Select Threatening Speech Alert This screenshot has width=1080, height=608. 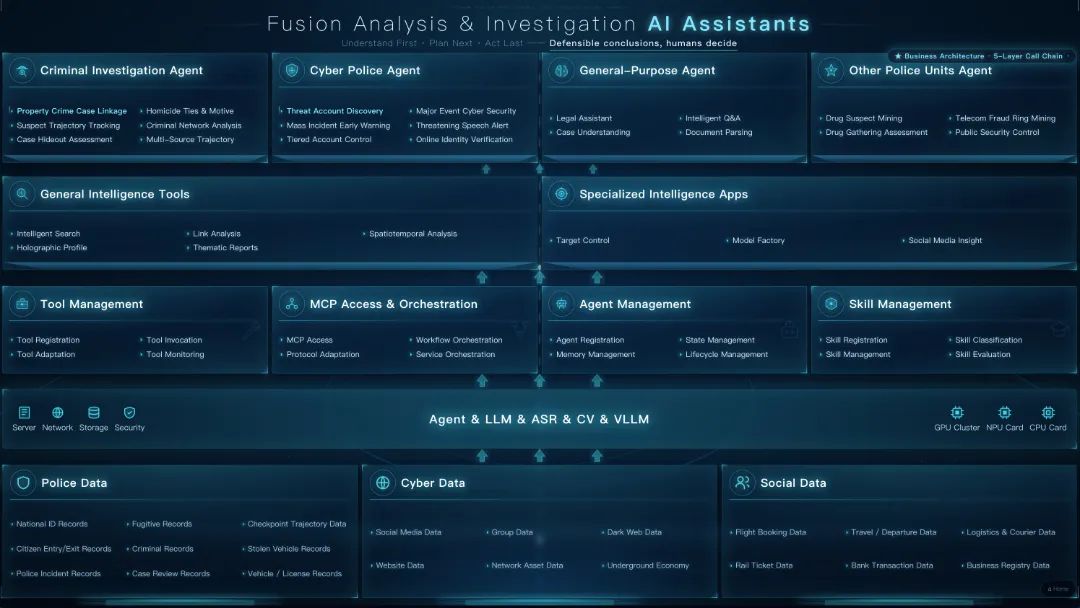coord(462,125)
